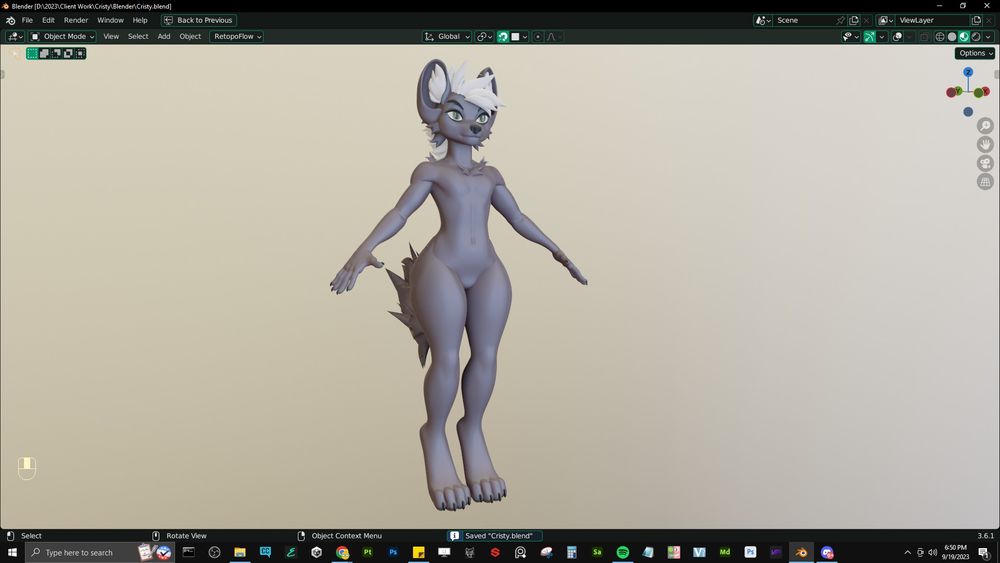Click the Z axis on navigation gizmo
This screenshot has height=563, width=1000.
pos(968,72)
